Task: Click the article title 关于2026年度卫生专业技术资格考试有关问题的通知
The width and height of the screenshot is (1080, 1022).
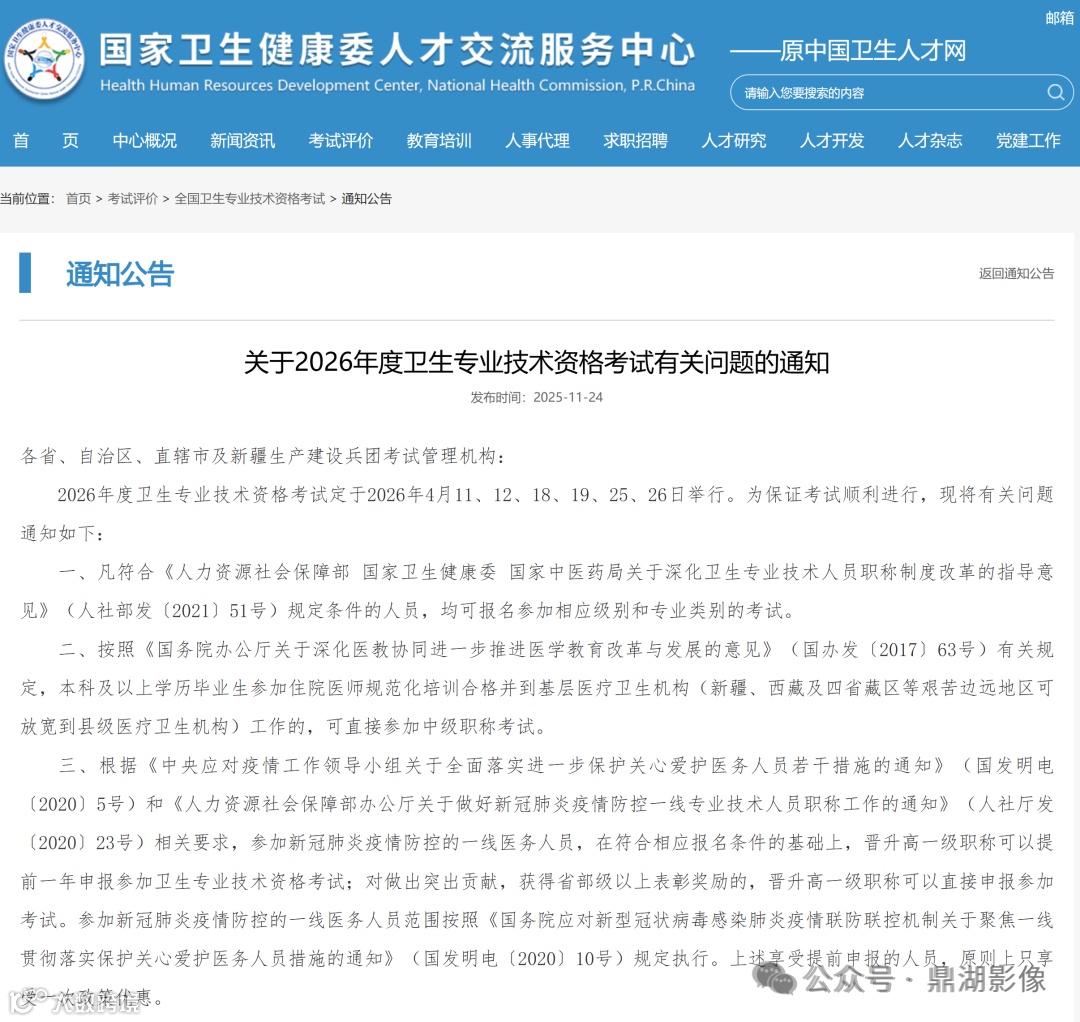Action: pos(537,362)
